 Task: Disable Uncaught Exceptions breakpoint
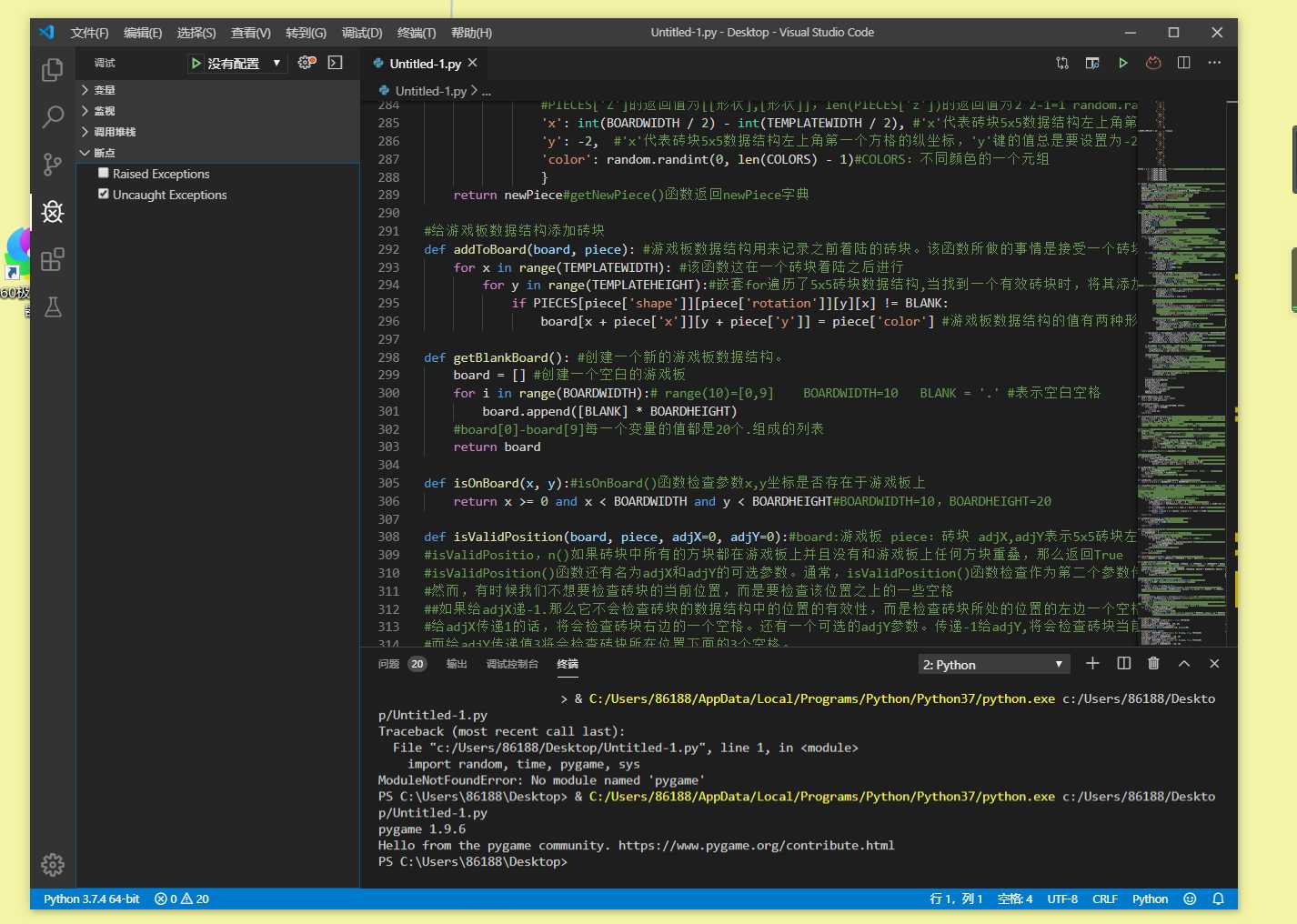click(x=104, y=194)
